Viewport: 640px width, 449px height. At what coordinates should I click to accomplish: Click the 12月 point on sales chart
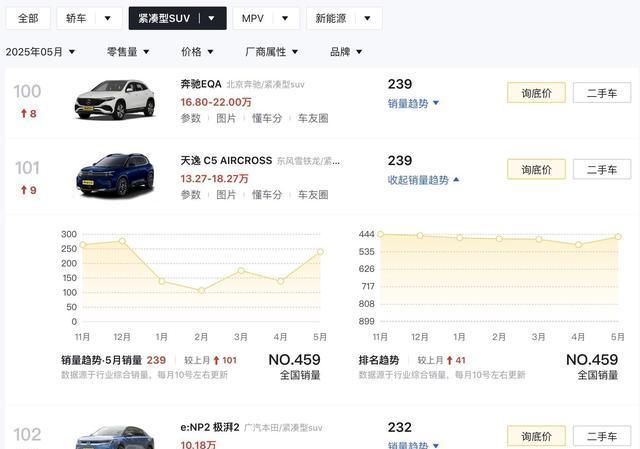point(122,241)
